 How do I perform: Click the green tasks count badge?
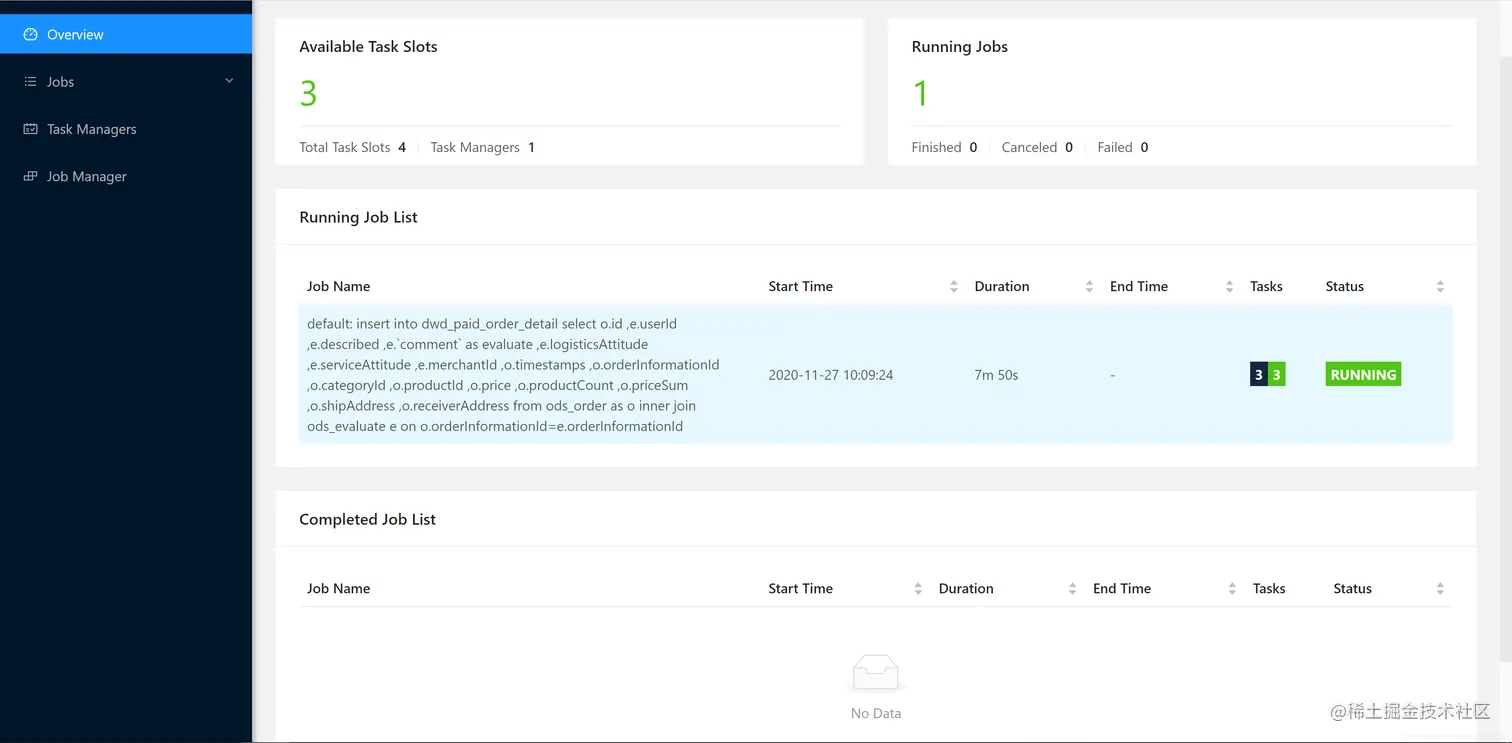point(1276,375)
